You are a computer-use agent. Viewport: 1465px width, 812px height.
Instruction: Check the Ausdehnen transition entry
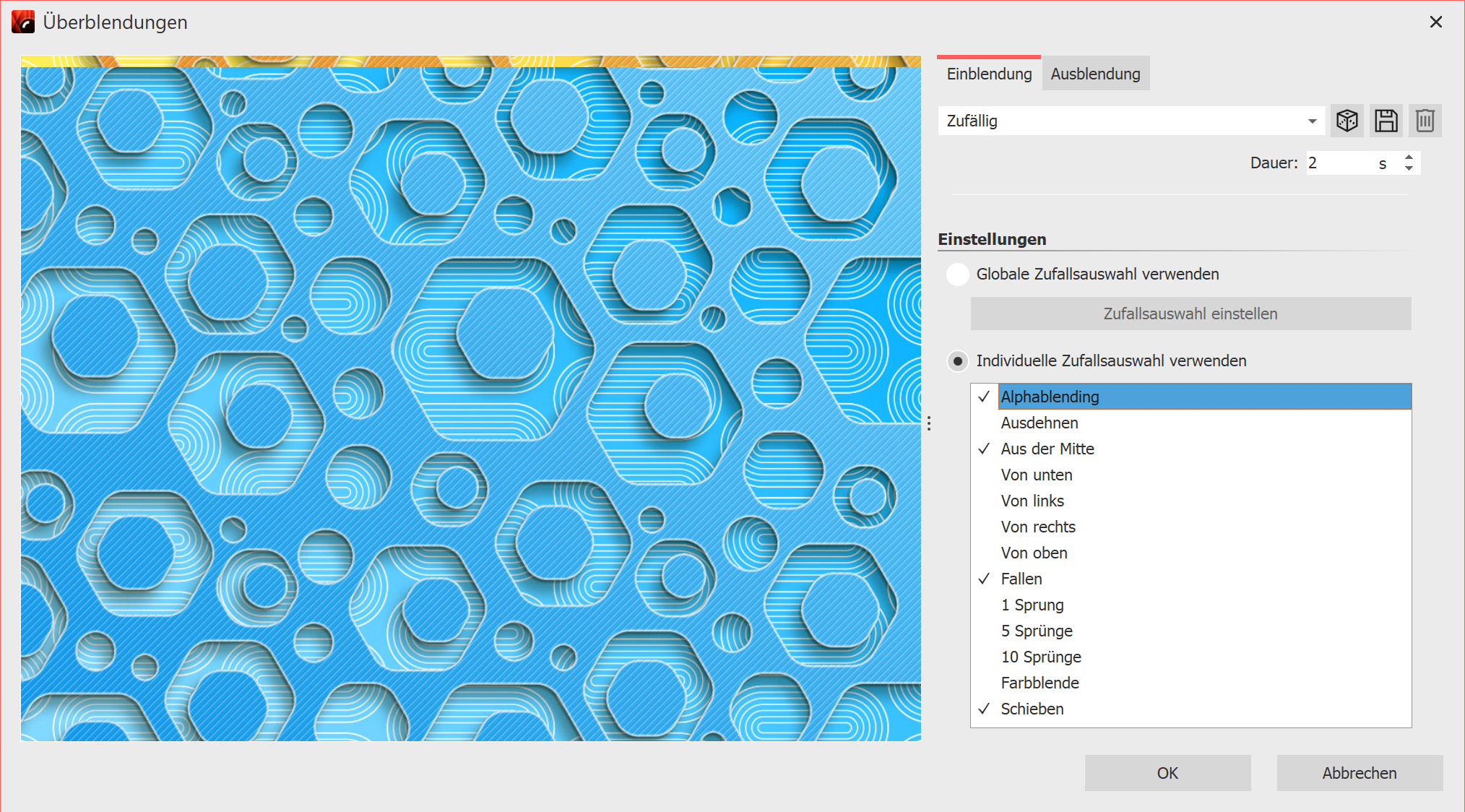tap(984, 423)
